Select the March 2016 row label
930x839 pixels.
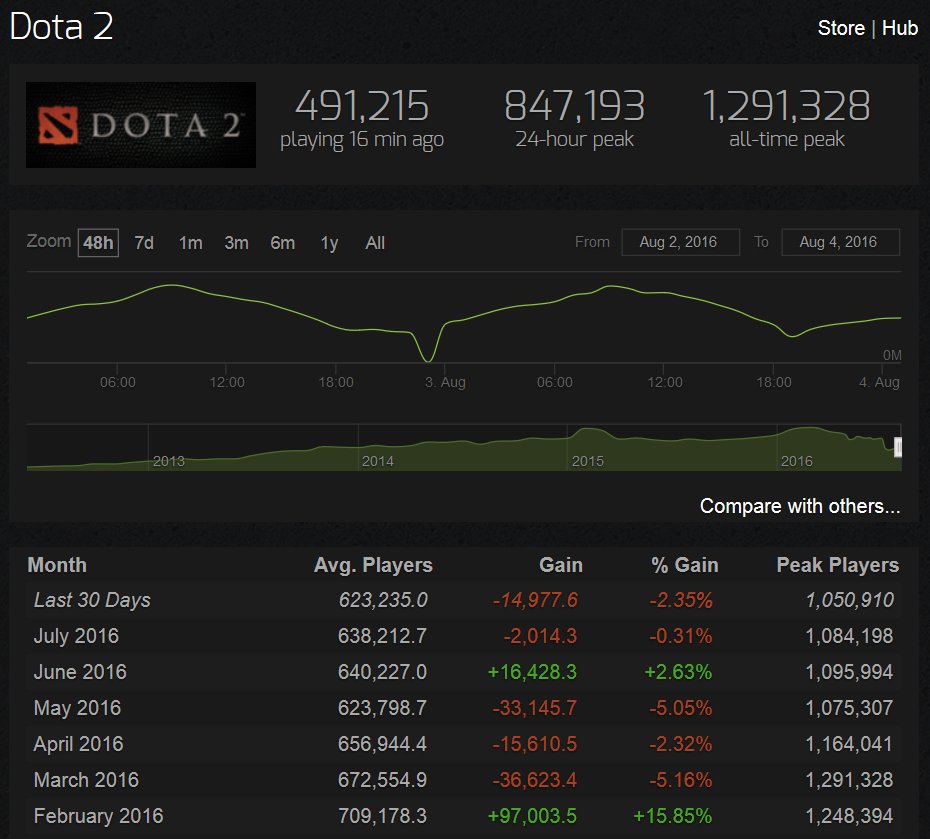(86, 780)
